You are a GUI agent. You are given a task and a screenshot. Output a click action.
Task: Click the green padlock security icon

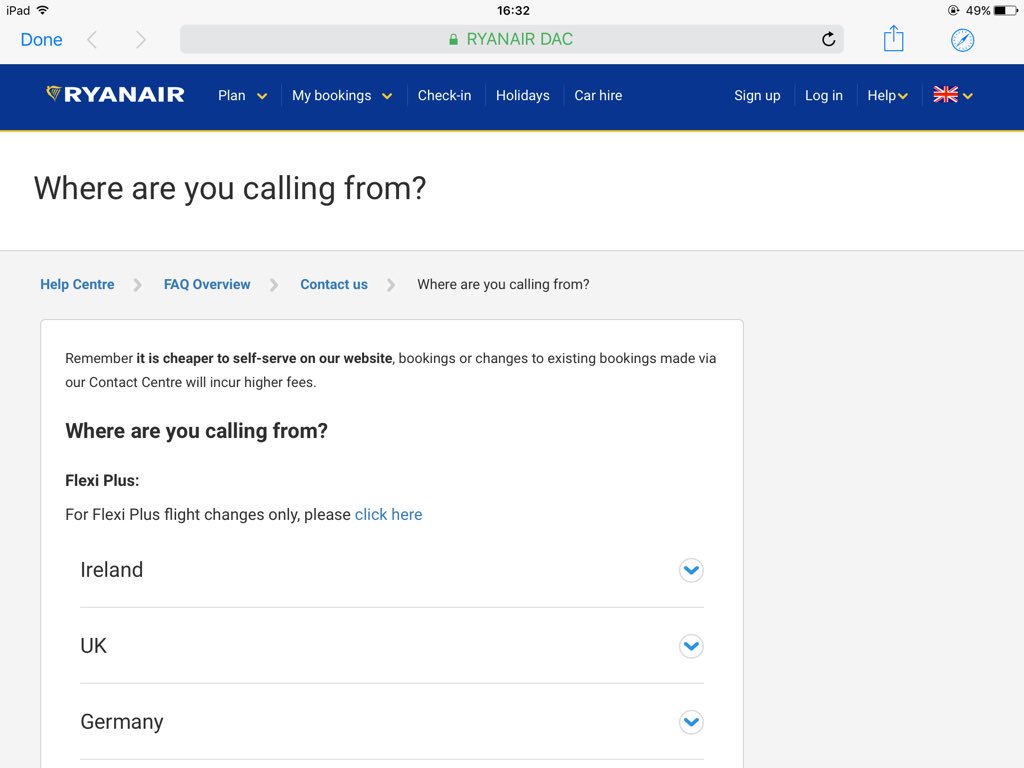click(453, 40)
